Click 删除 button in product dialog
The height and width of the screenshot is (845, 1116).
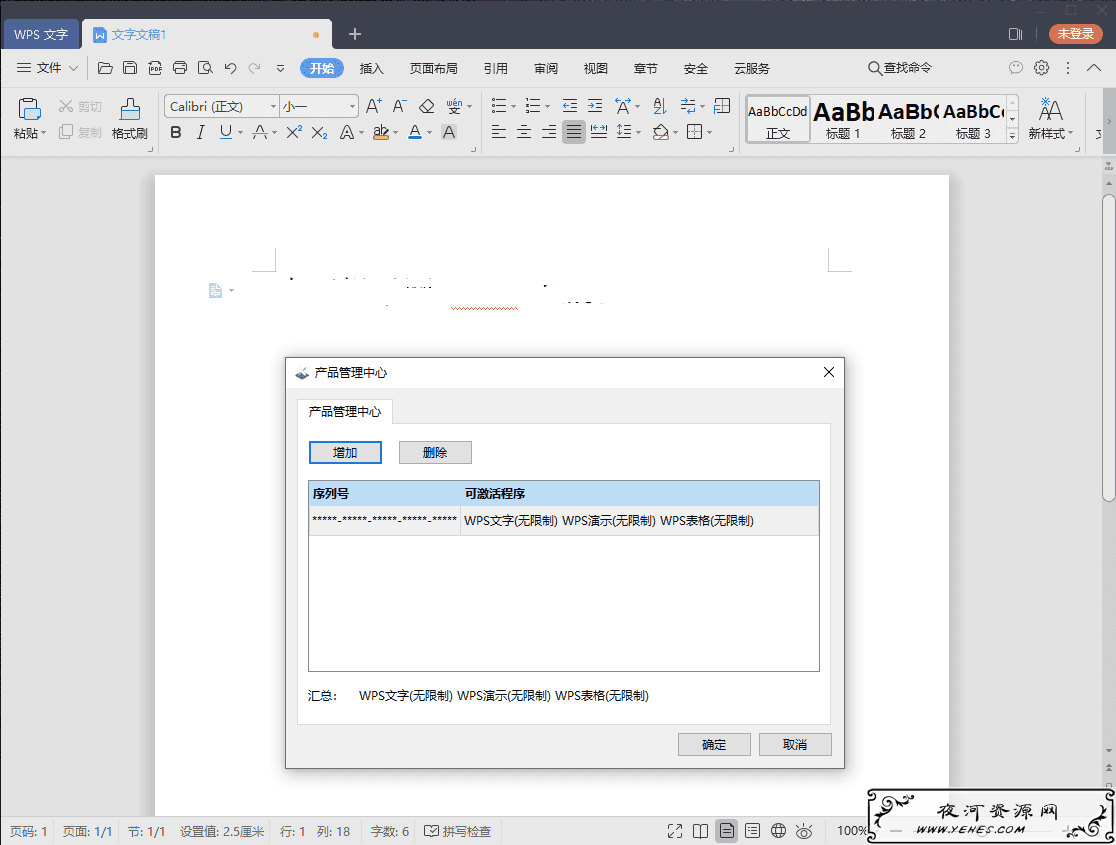coord(435,452)
